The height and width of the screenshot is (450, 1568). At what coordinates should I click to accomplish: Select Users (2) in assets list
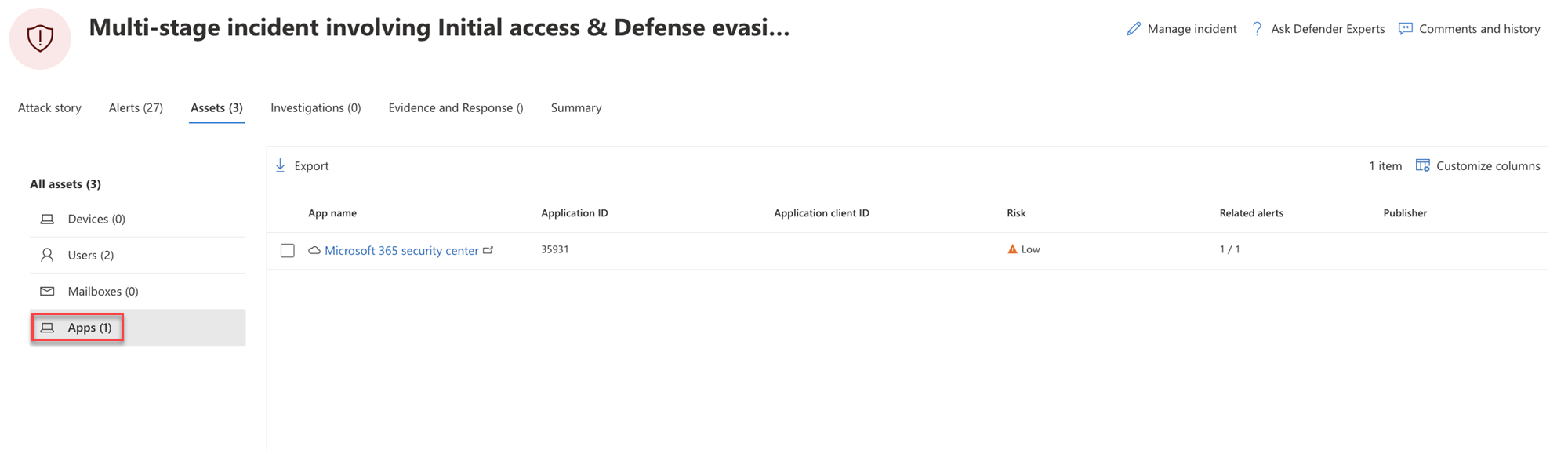click(91, 255)
